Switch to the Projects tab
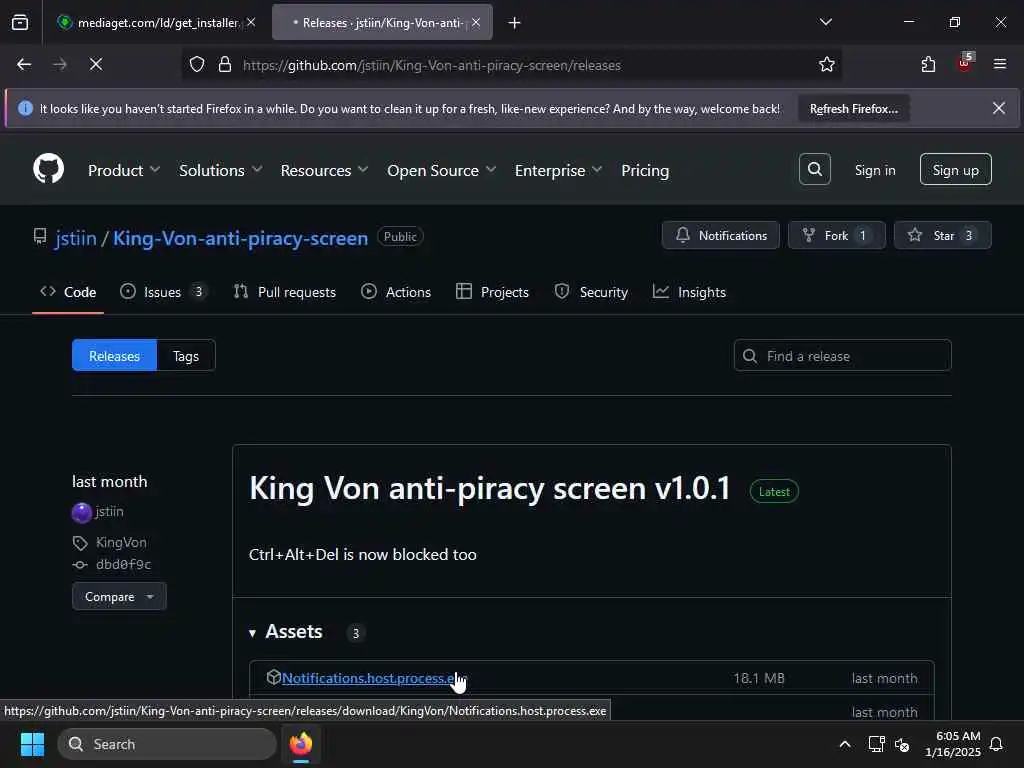This screenshot has width=1024, height=768. (x=492, y=292)
